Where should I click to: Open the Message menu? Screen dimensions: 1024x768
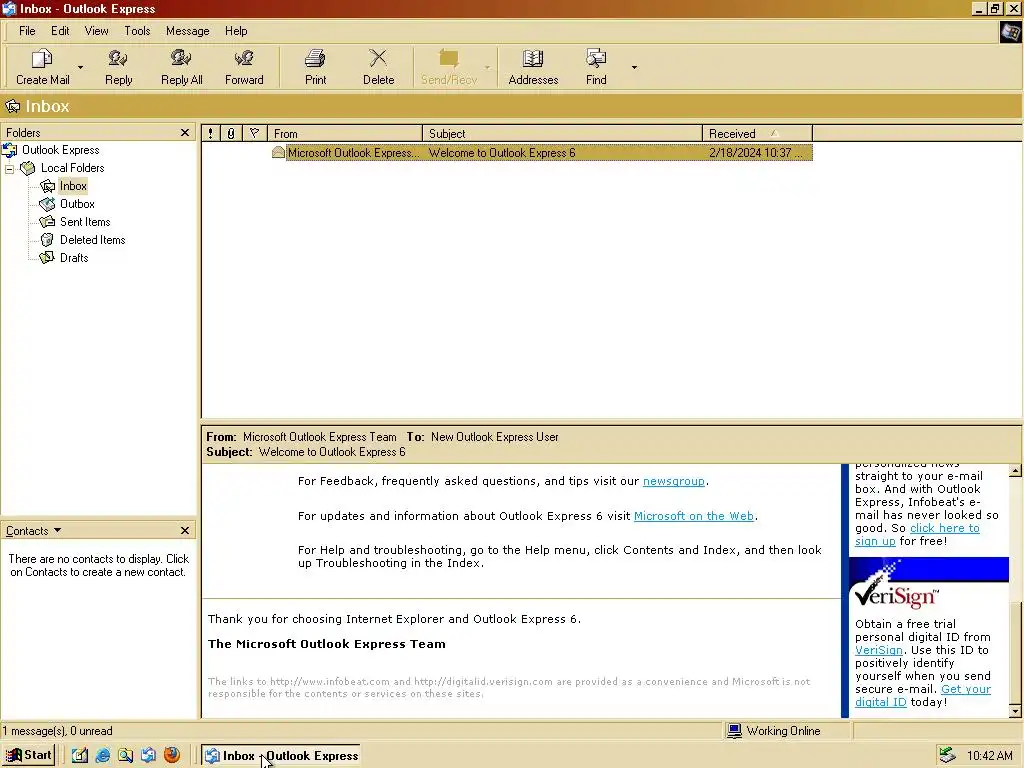[x=187, y=31]
